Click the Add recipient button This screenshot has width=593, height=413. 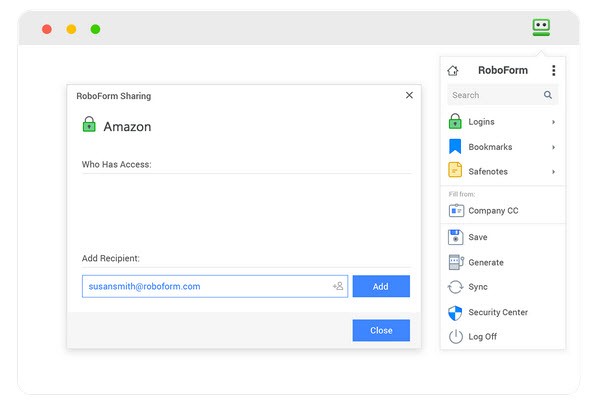coord(381,286)
